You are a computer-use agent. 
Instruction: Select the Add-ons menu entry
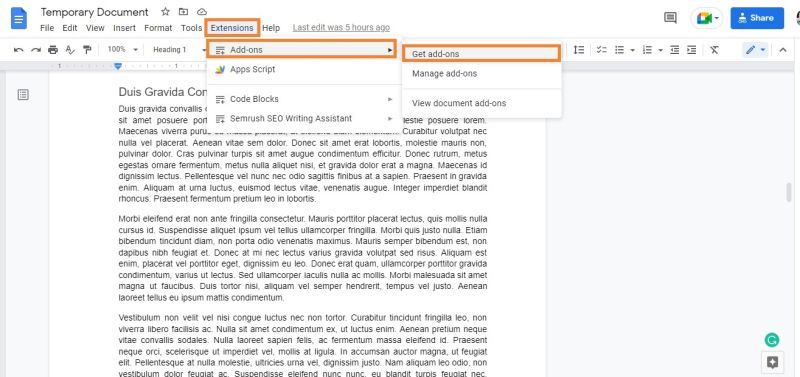(x=302, y=49)
